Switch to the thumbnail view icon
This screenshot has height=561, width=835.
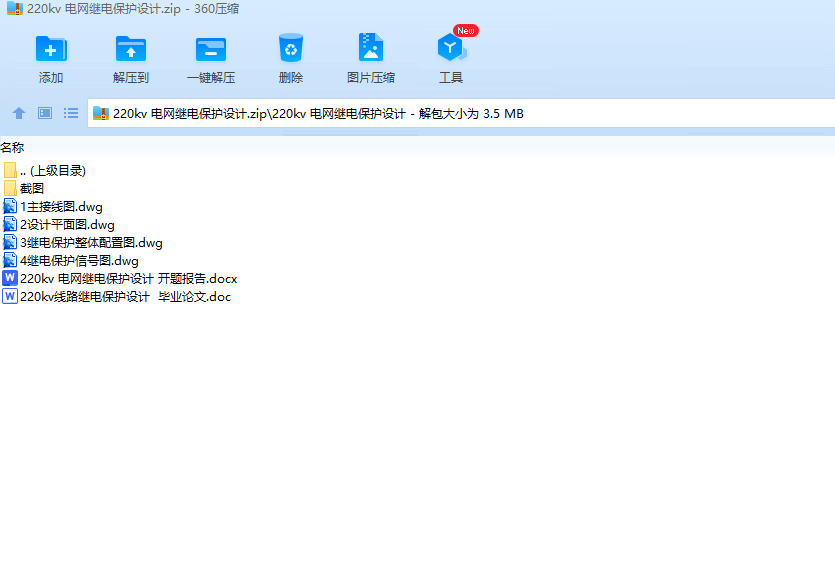pyautogui.click(x=45, y=113)
